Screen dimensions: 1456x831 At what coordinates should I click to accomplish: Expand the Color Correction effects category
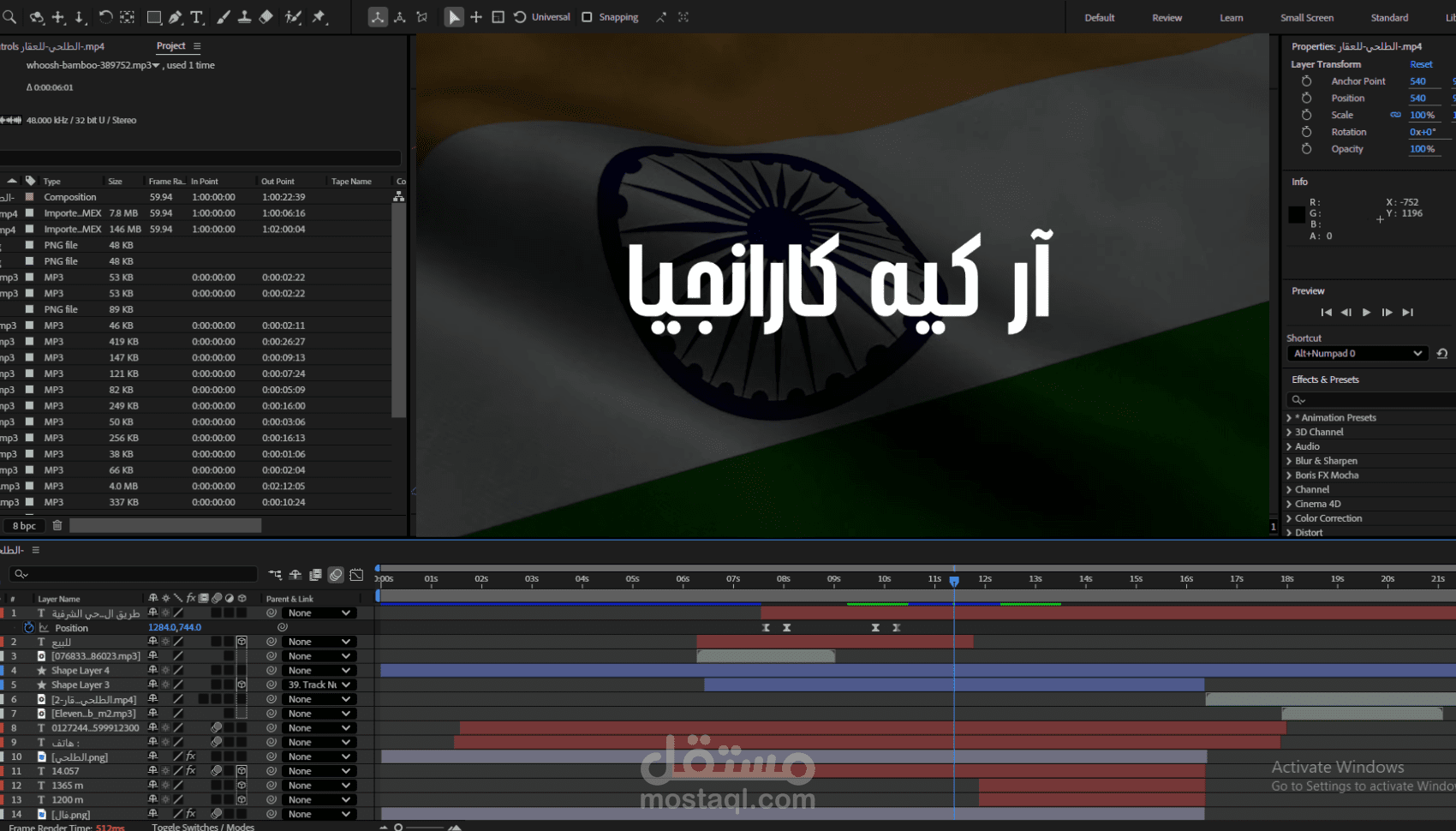pyautogui.click(x=1288, y=517)
